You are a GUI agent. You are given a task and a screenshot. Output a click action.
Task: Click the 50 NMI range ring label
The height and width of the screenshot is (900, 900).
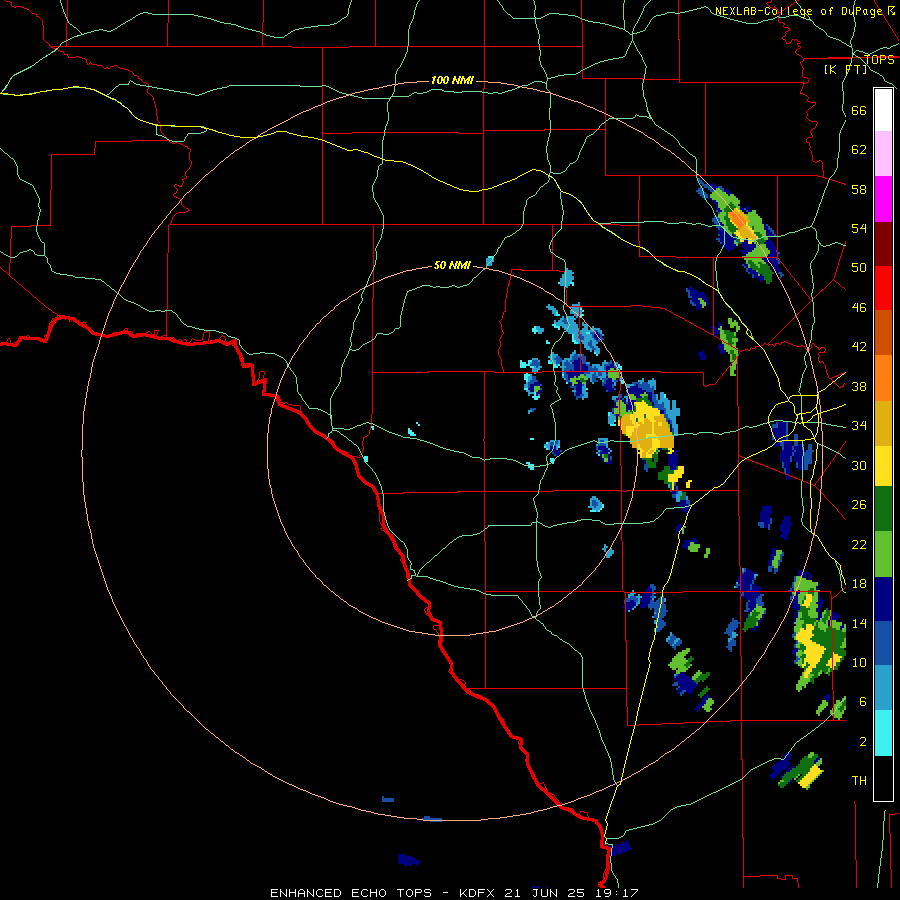[x=452, y=265]
